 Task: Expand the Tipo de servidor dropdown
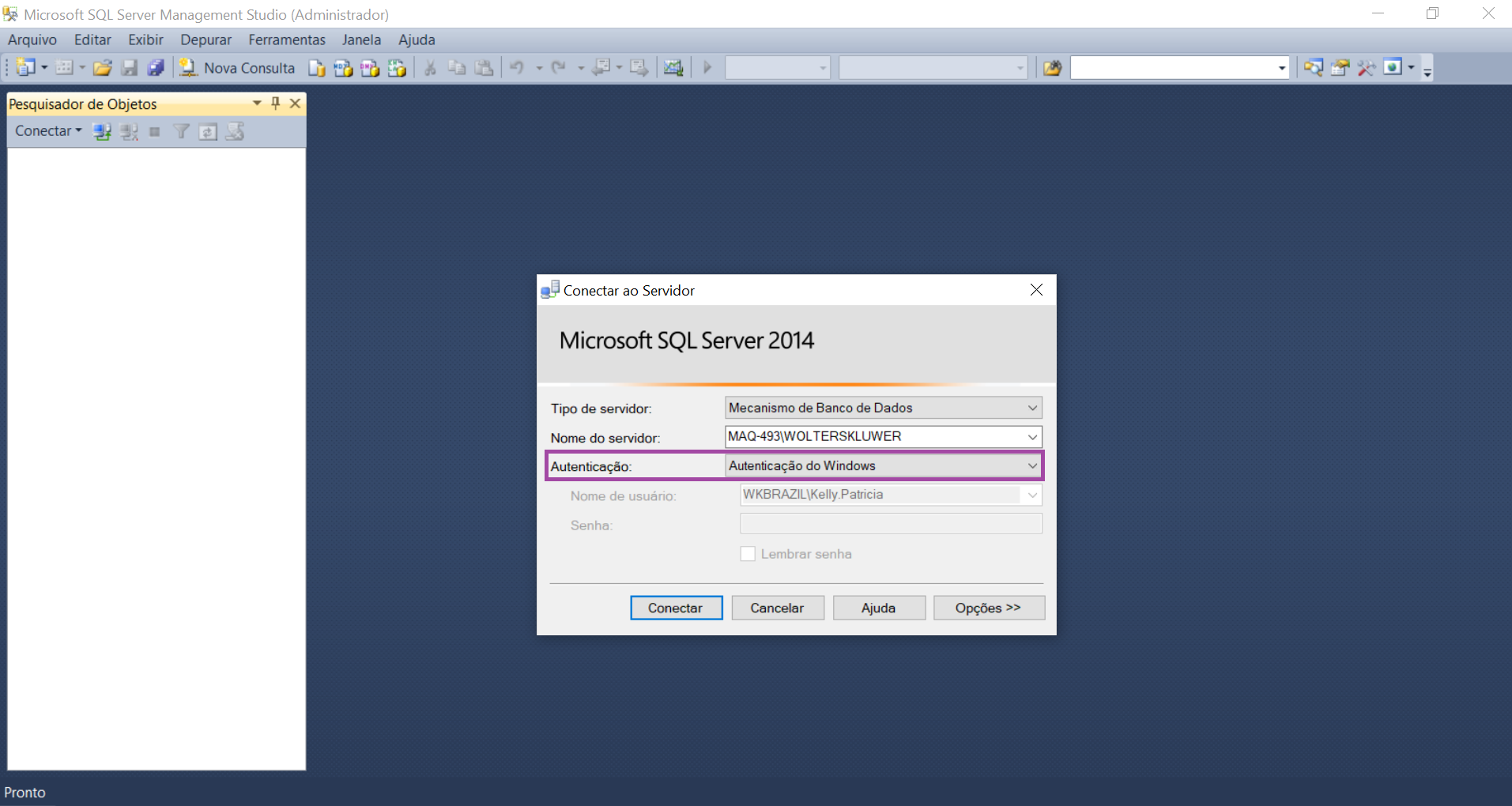click(x=1031, y=408)
